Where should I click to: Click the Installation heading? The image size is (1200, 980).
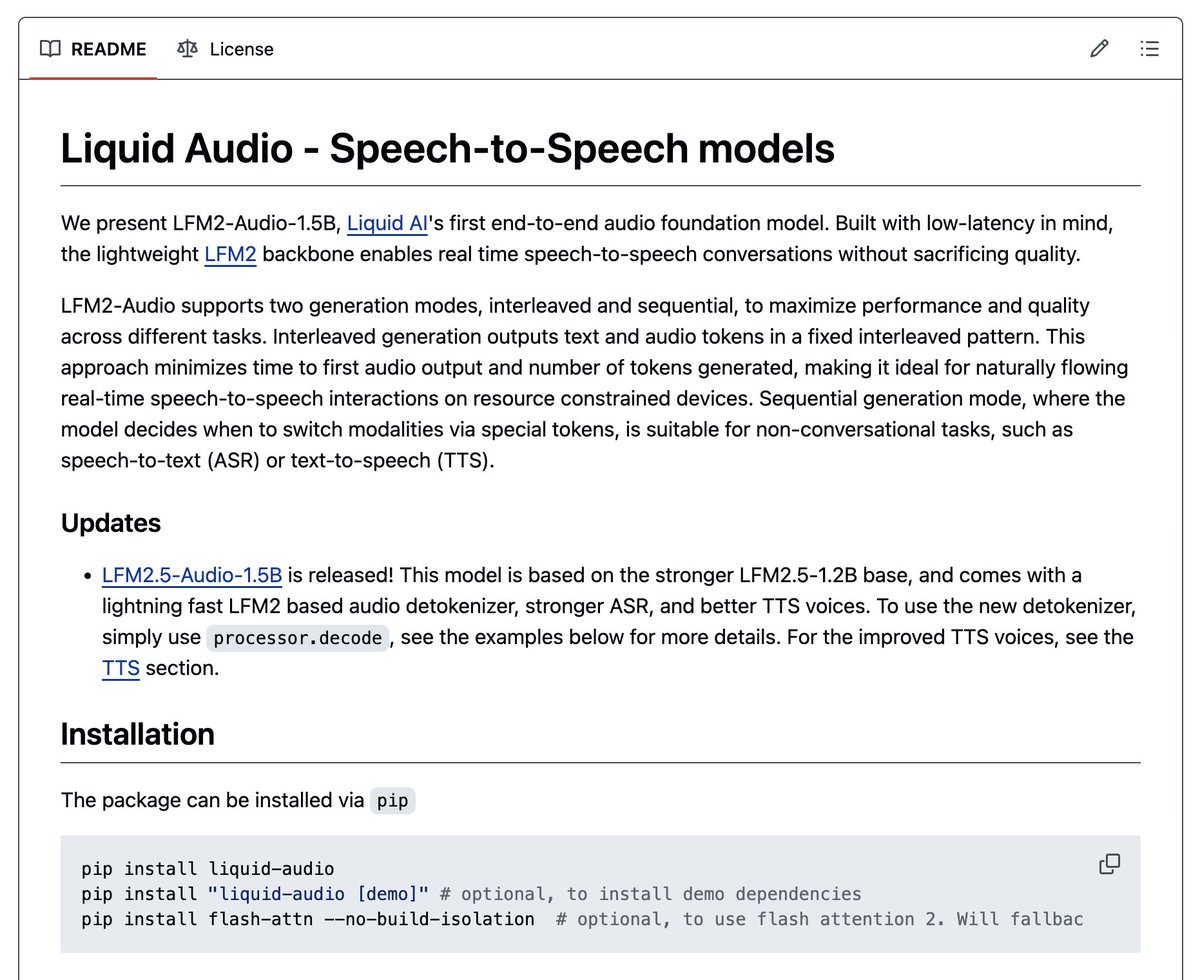pyautogui.click(x=138, y=734)
